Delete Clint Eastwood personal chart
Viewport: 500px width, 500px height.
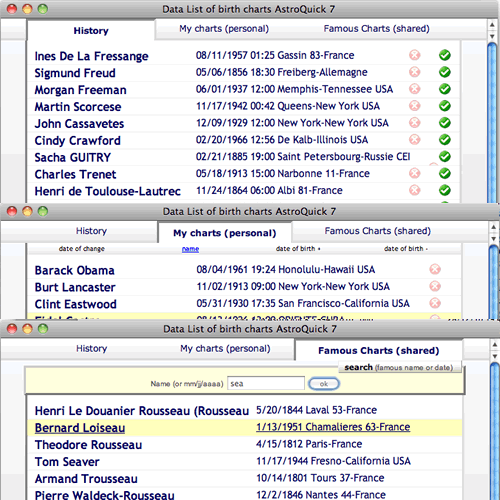pos(435,303)
